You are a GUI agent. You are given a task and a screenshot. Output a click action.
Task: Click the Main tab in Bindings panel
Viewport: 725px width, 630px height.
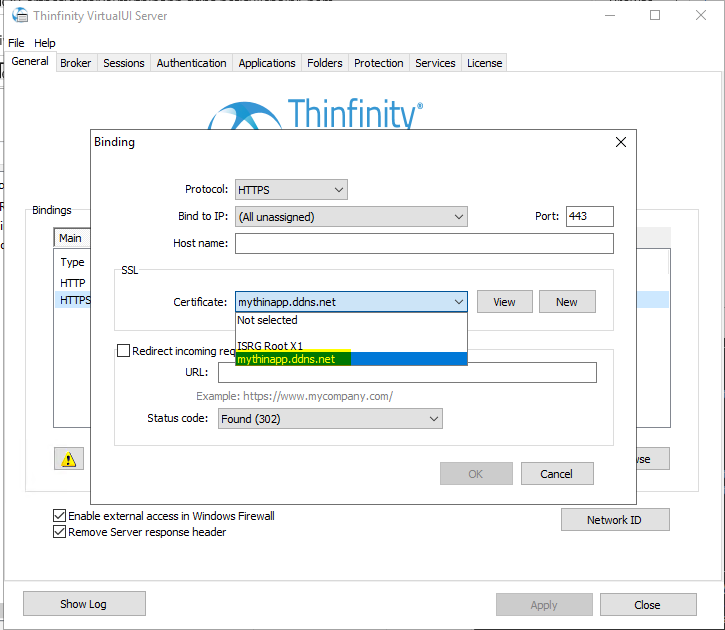click(x=71, y=238)
